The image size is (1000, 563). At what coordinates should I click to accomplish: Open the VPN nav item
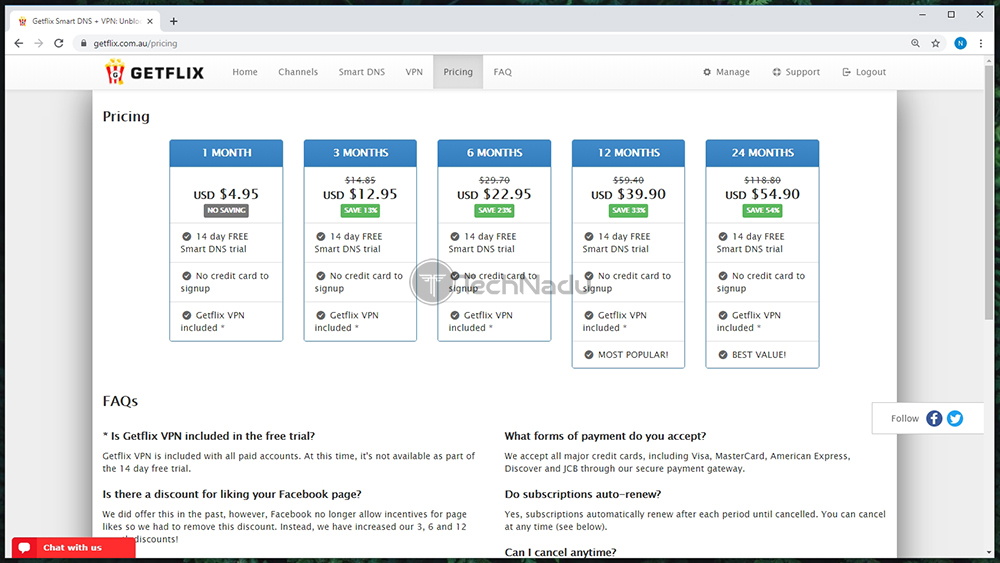pyautogui.click(x=414, y=72)
